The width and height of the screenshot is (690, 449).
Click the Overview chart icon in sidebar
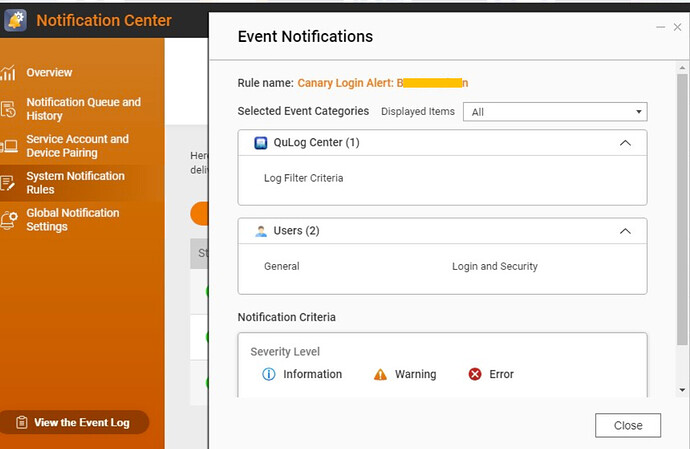9,73
